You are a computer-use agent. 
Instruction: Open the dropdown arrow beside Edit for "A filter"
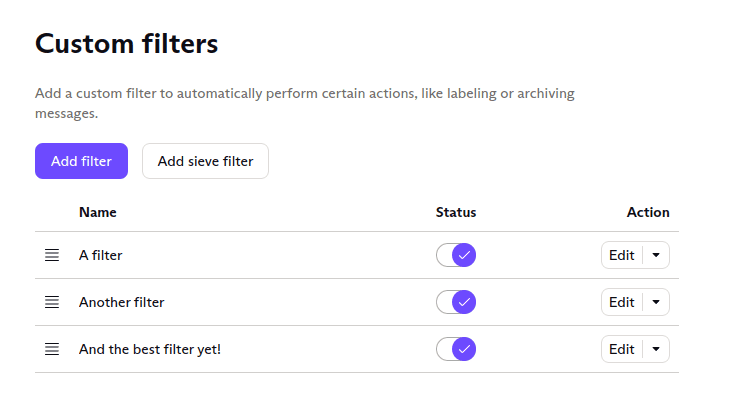tap(656, 255)
